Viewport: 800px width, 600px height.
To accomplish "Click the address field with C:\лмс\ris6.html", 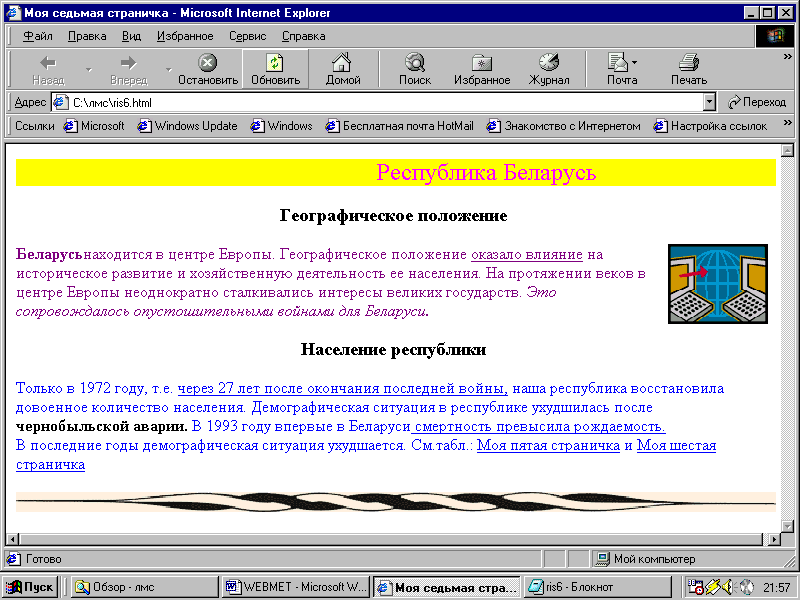I will point(378,103).
